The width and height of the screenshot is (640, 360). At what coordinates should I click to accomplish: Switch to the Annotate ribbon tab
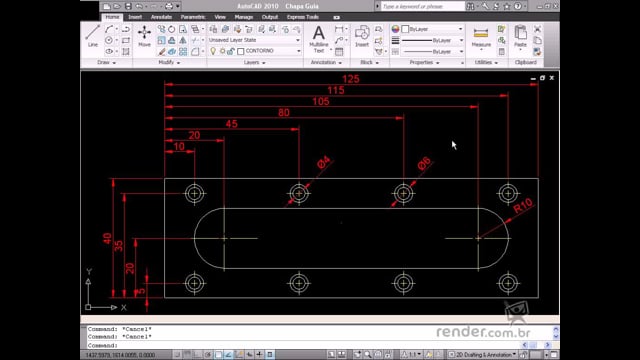[161, 17]
